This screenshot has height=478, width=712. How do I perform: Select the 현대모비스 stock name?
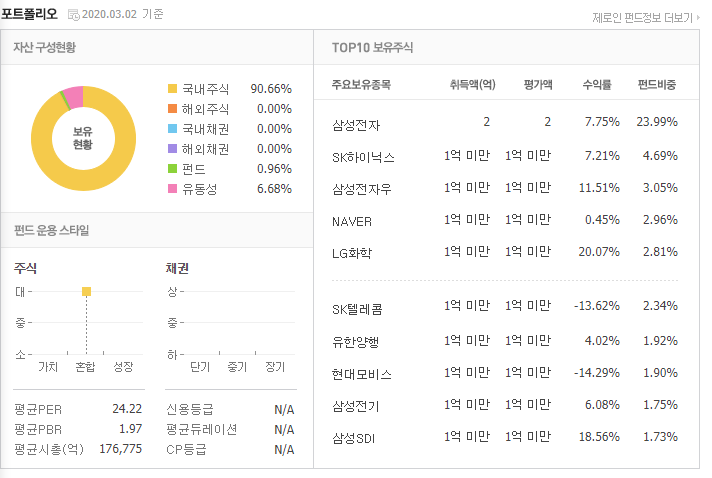click(x=361, y=375)
